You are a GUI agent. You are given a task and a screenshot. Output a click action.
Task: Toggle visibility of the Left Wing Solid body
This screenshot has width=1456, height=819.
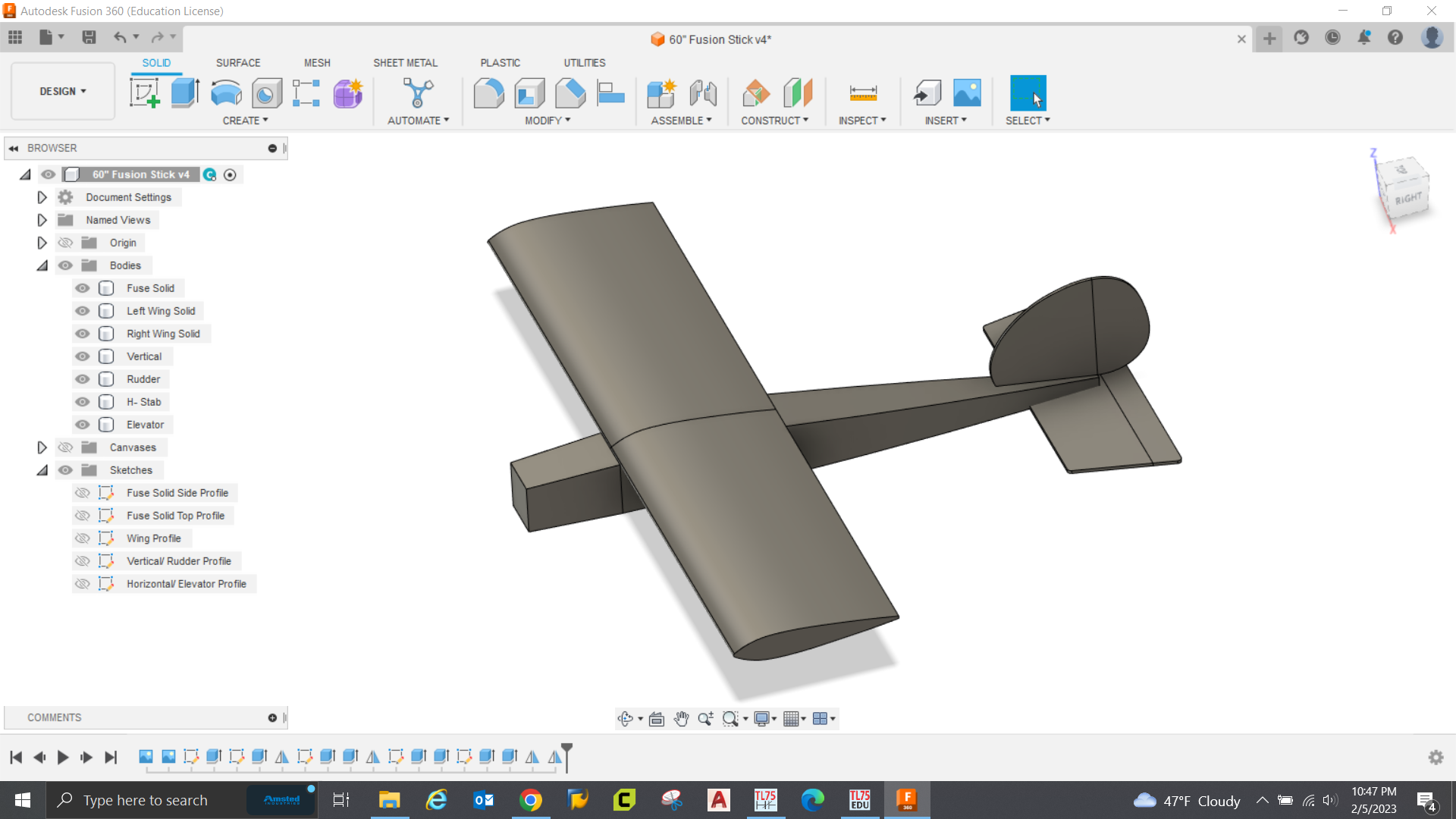(82, 310)
